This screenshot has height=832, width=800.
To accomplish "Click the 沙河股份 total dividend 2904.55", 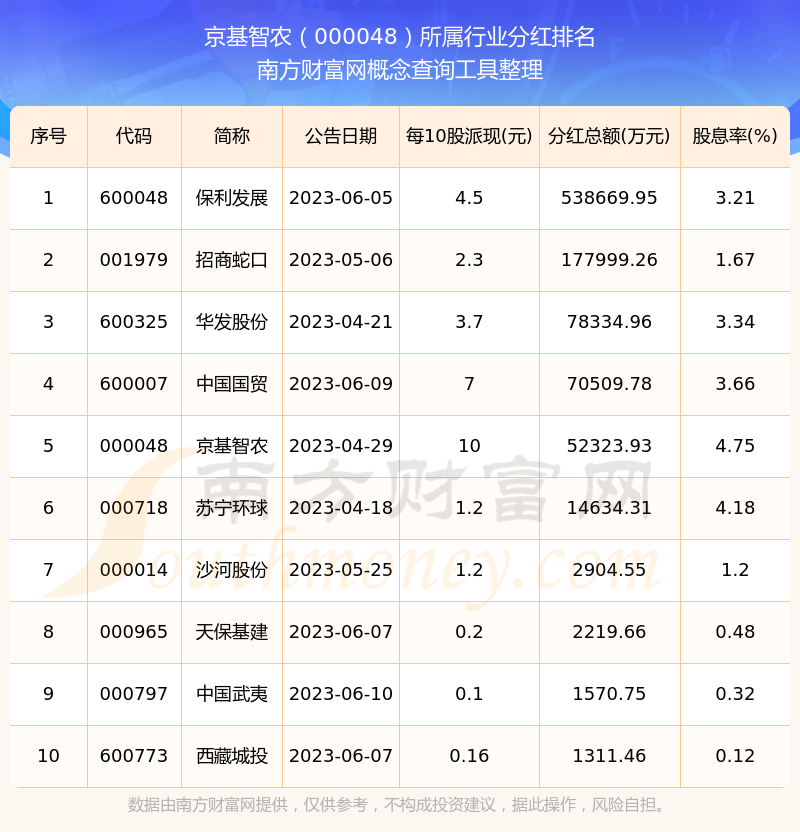I will 609,570.
